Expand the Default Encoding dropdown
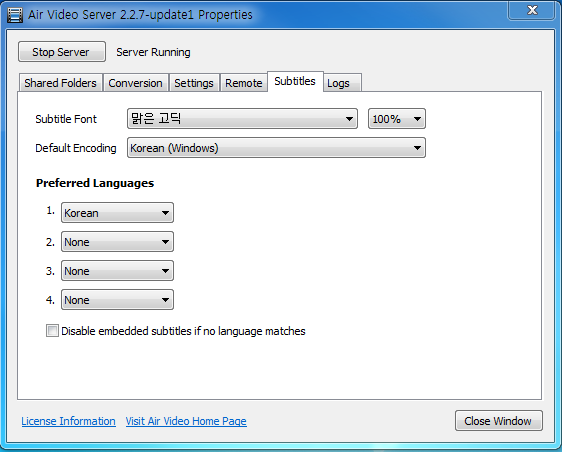Viewport: 562px width, 452px height. [276, 148]
